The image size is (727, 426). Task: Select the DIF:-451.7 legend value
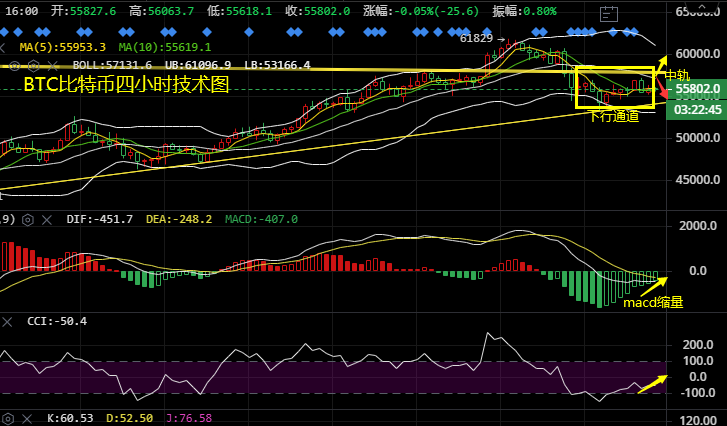[x=99, y=219]
